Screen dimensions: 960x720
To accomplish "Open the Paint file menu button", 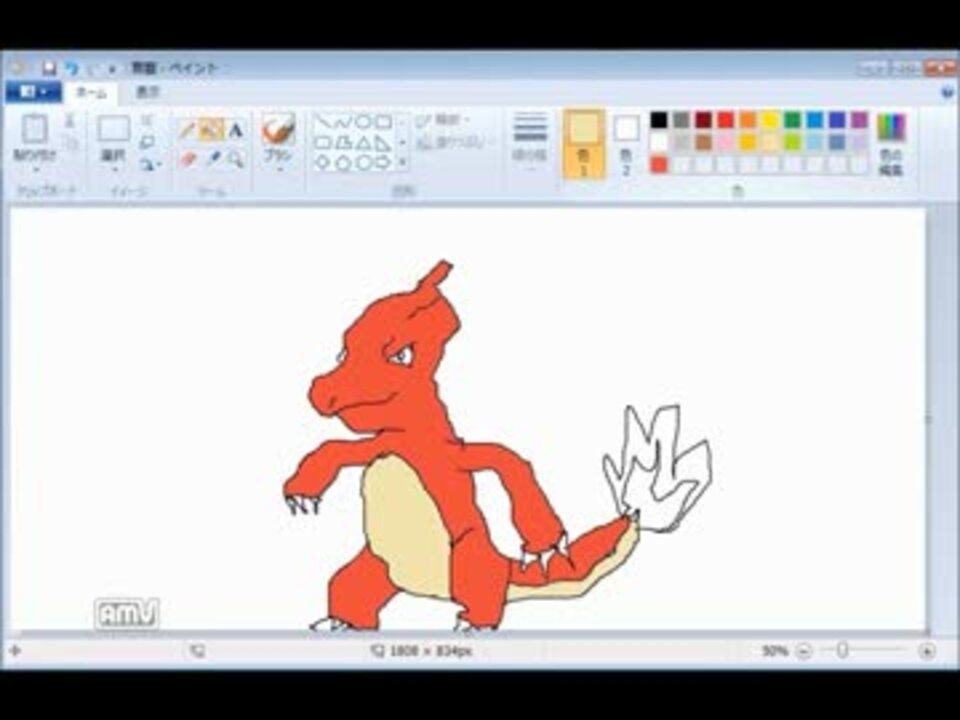I will [x=34, y=92].
